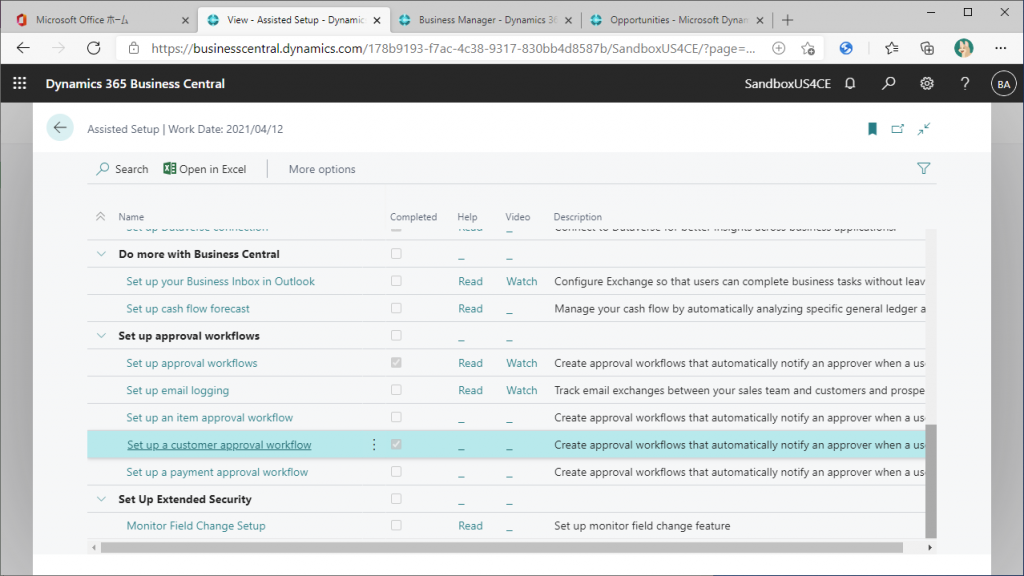Open browser Collections
This screenshot has height=576, width=1024.
[927, 48]
